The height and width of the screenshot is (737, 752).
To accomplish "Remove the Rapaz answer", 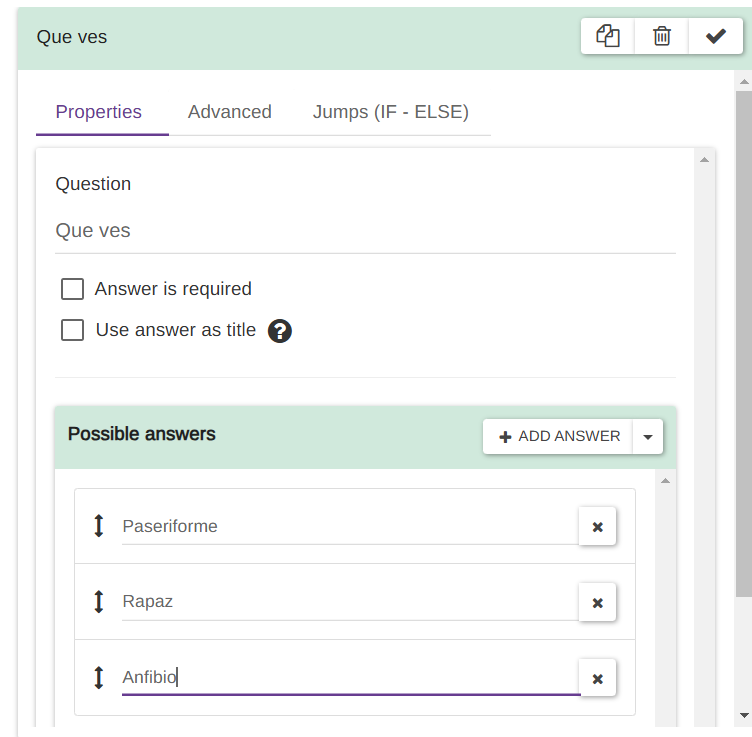I will [x=597, y=603].
